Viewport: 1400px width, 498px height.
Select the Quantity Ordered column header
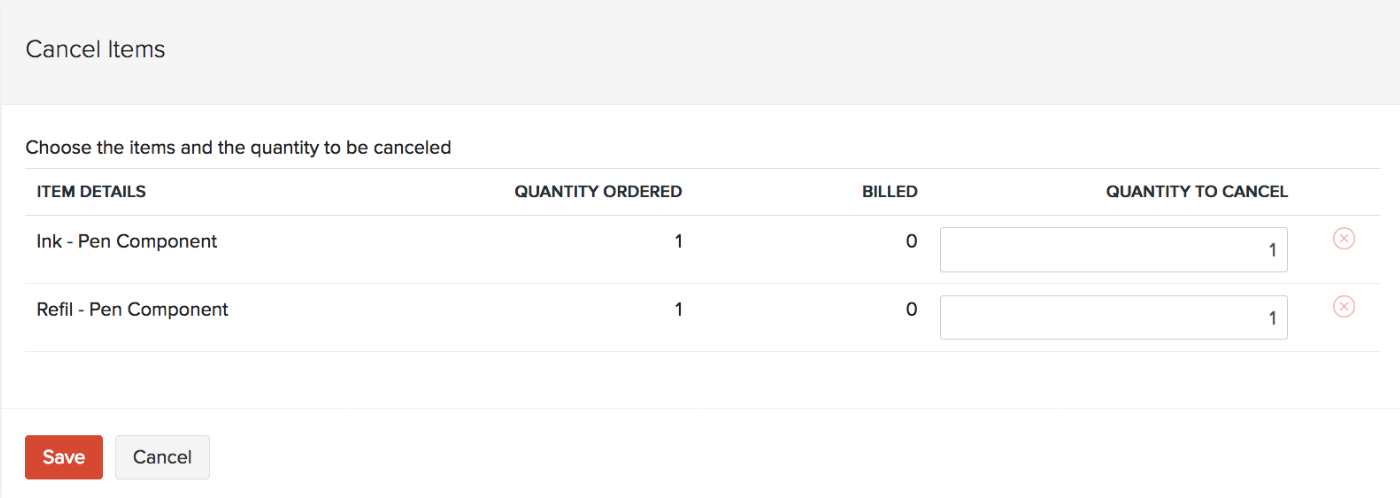(x=598, y=192)
